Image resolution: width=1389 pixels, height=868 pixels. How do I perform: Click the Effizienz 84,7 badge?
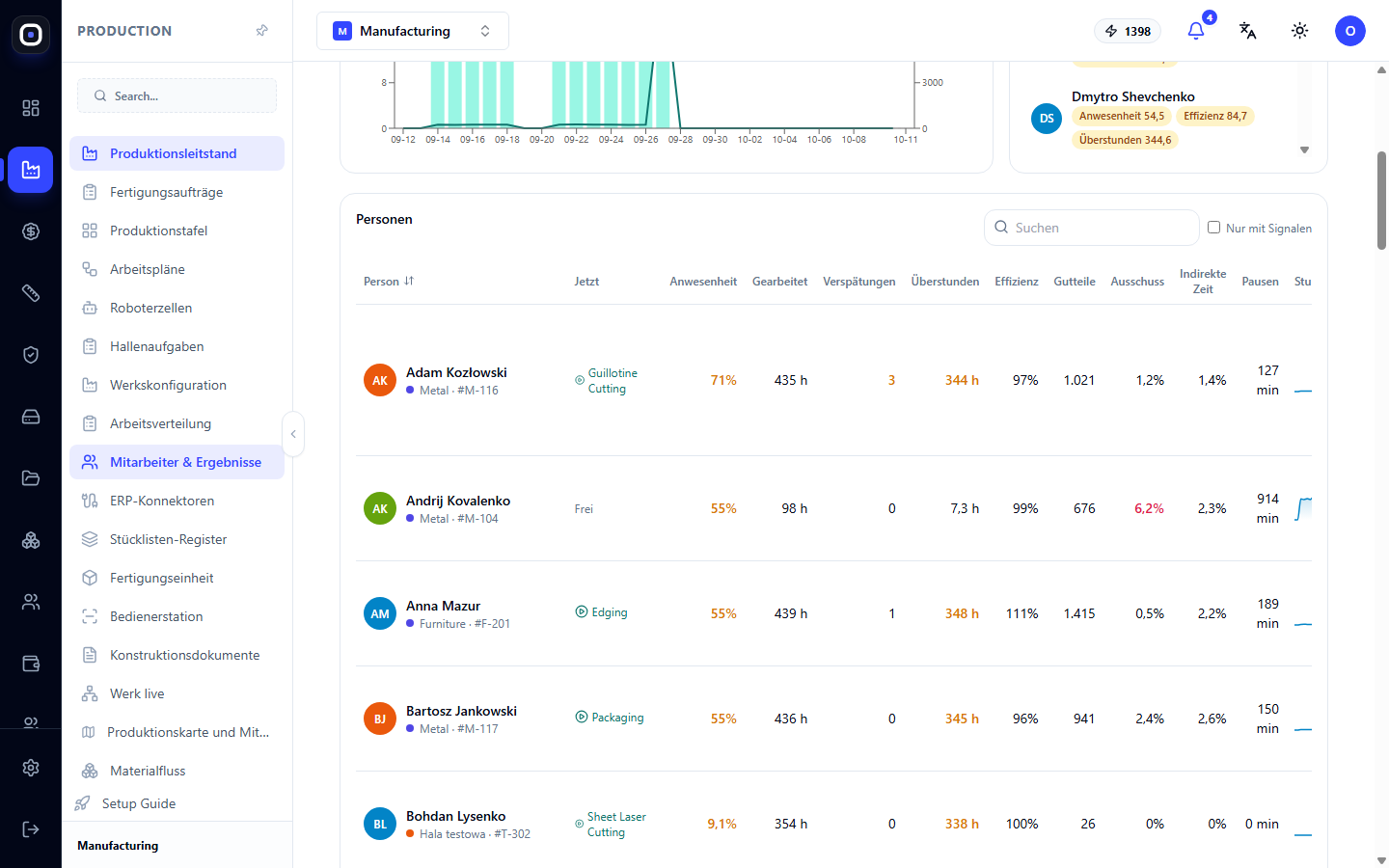pyautogui.click(x=1214, y=116)
